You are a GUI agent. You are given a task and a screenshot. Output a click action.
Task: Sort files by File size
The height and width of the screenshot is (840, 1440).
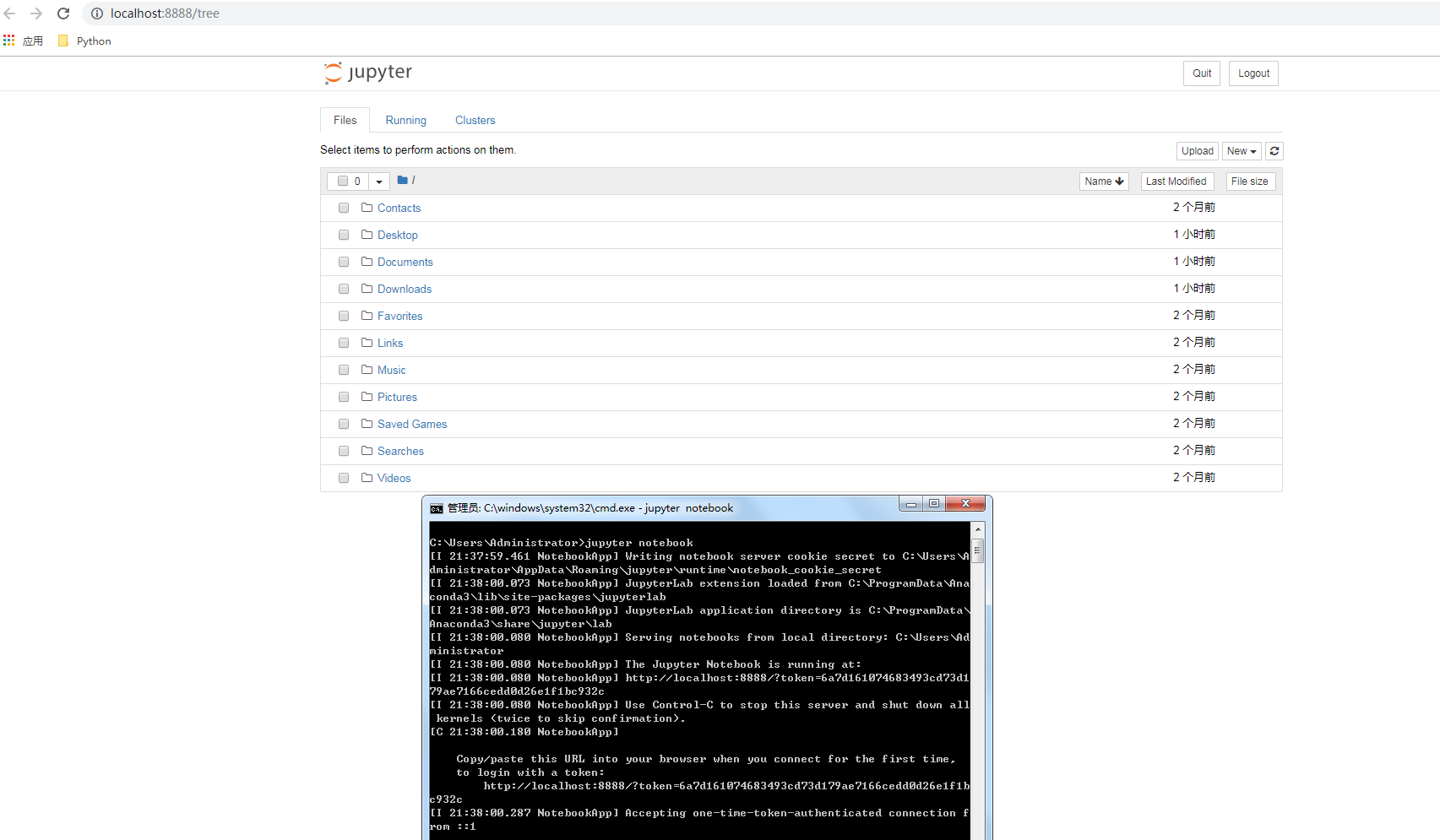tap(1250, 182)
